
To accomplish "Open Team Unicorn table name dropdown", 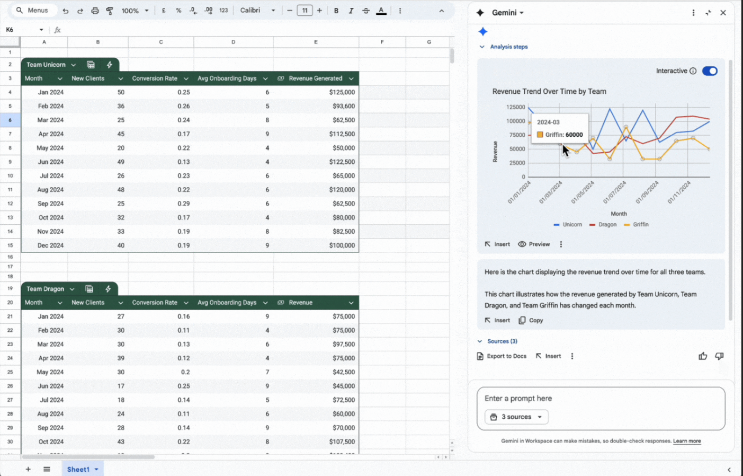I will point(73,65).
